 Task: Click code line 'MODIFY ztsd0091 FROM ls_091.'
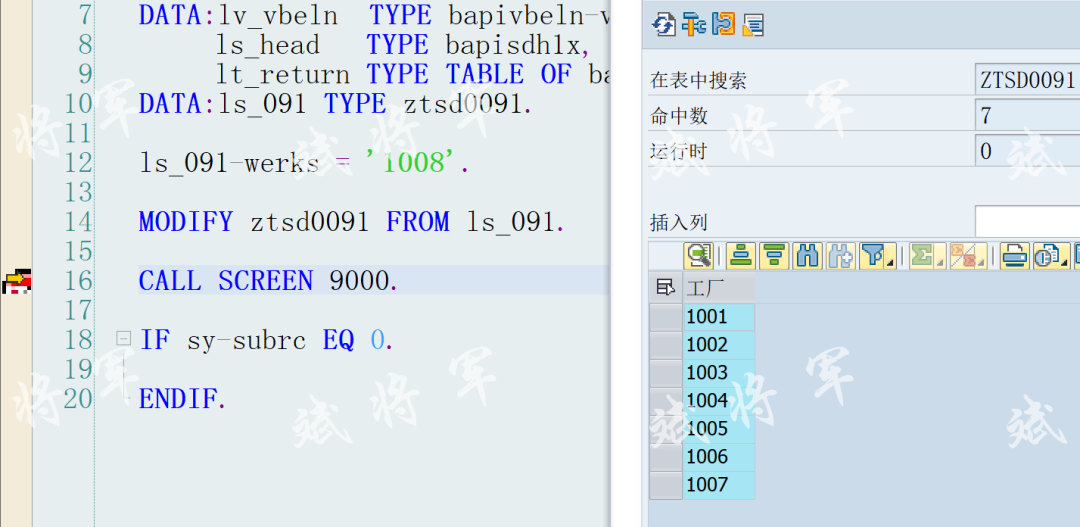[x=352, y=222]
